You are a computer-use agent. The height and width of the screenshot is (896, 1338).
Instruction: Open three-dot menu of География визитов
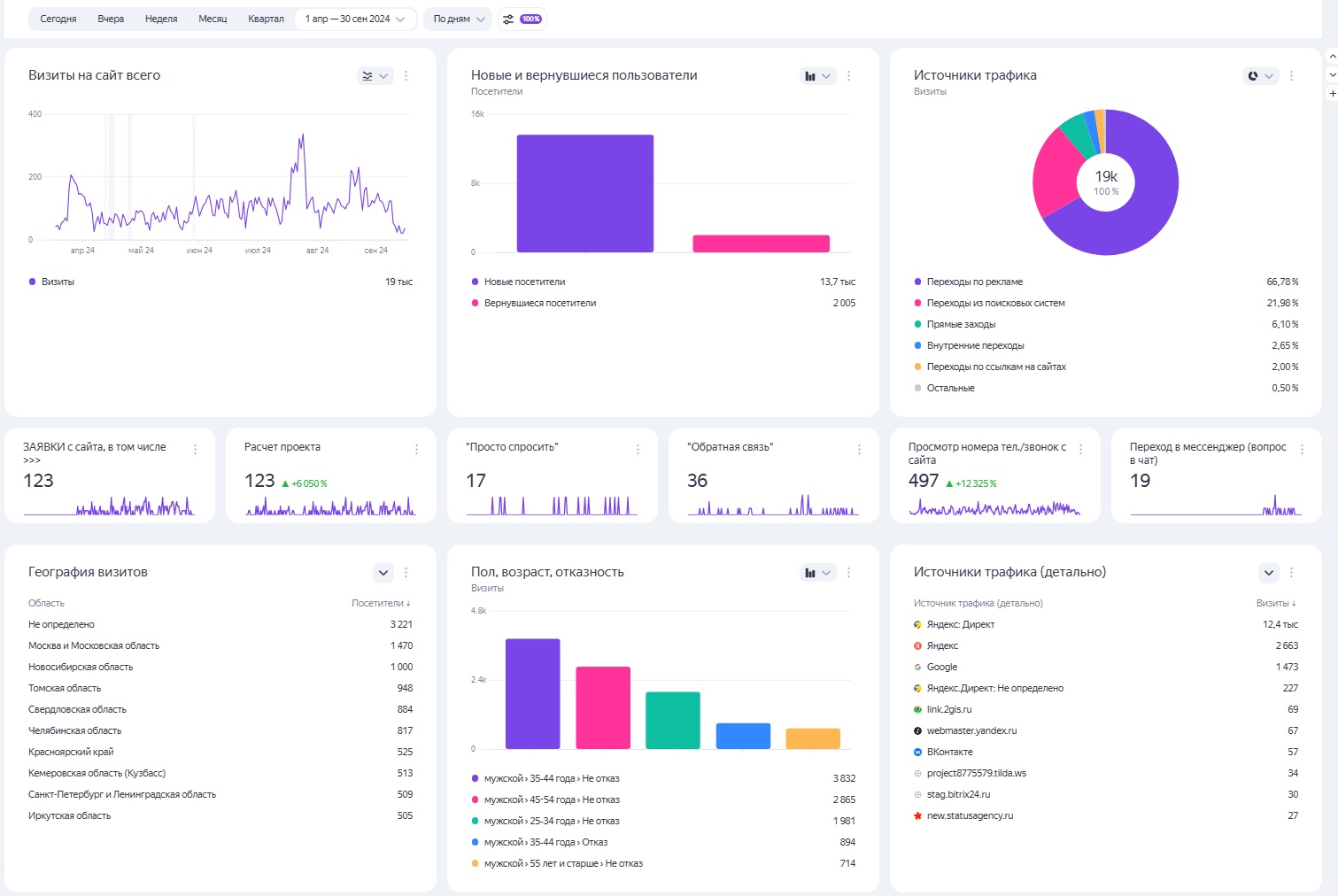point(406,573)
